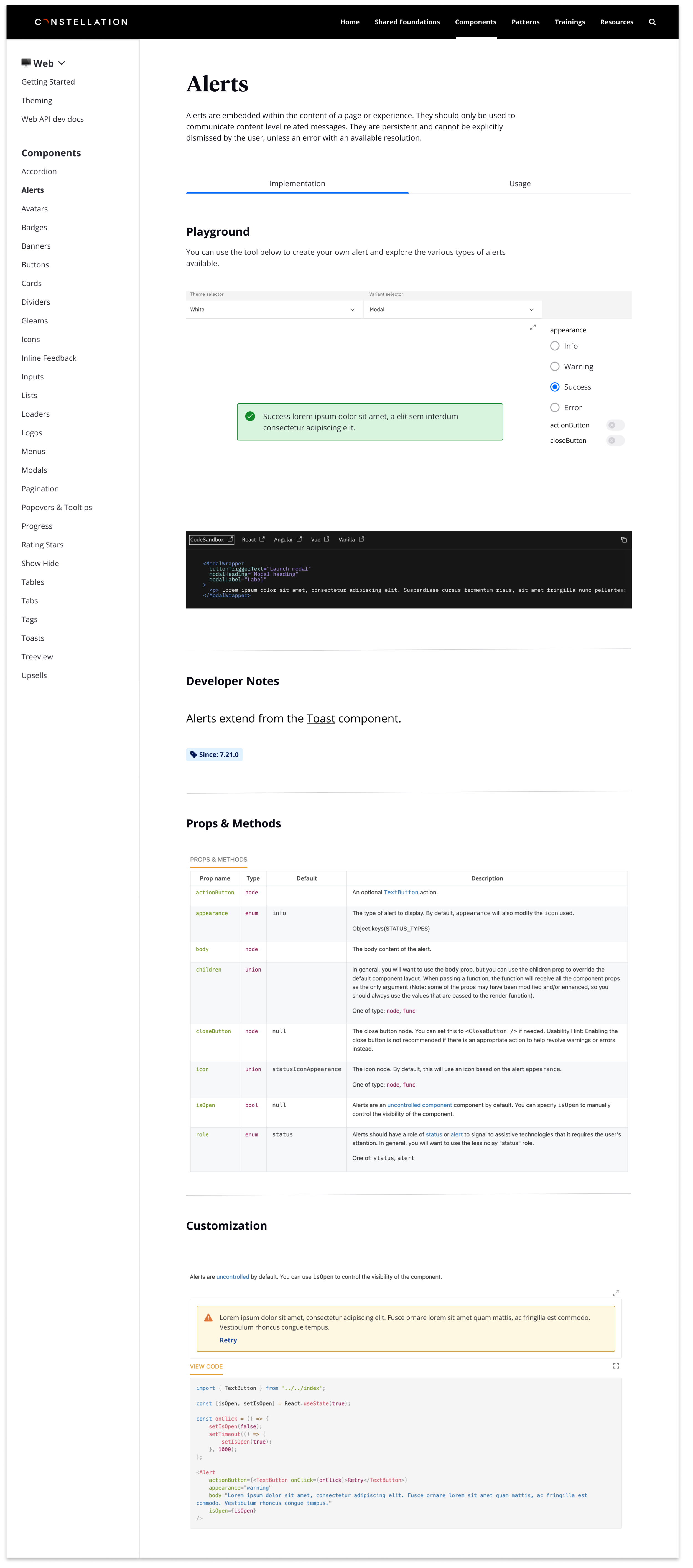
Task: Open the React example link
Action: pyautogui.click(x=253, y=539)
